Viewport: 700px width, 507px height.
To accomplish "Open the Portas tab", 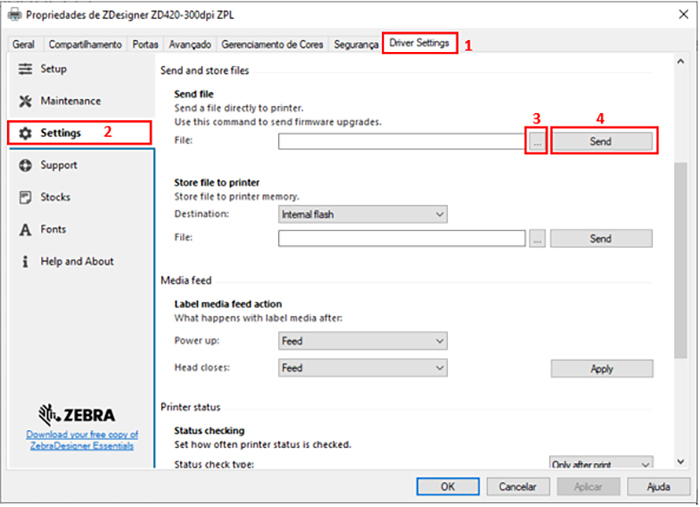I will 145,45.
